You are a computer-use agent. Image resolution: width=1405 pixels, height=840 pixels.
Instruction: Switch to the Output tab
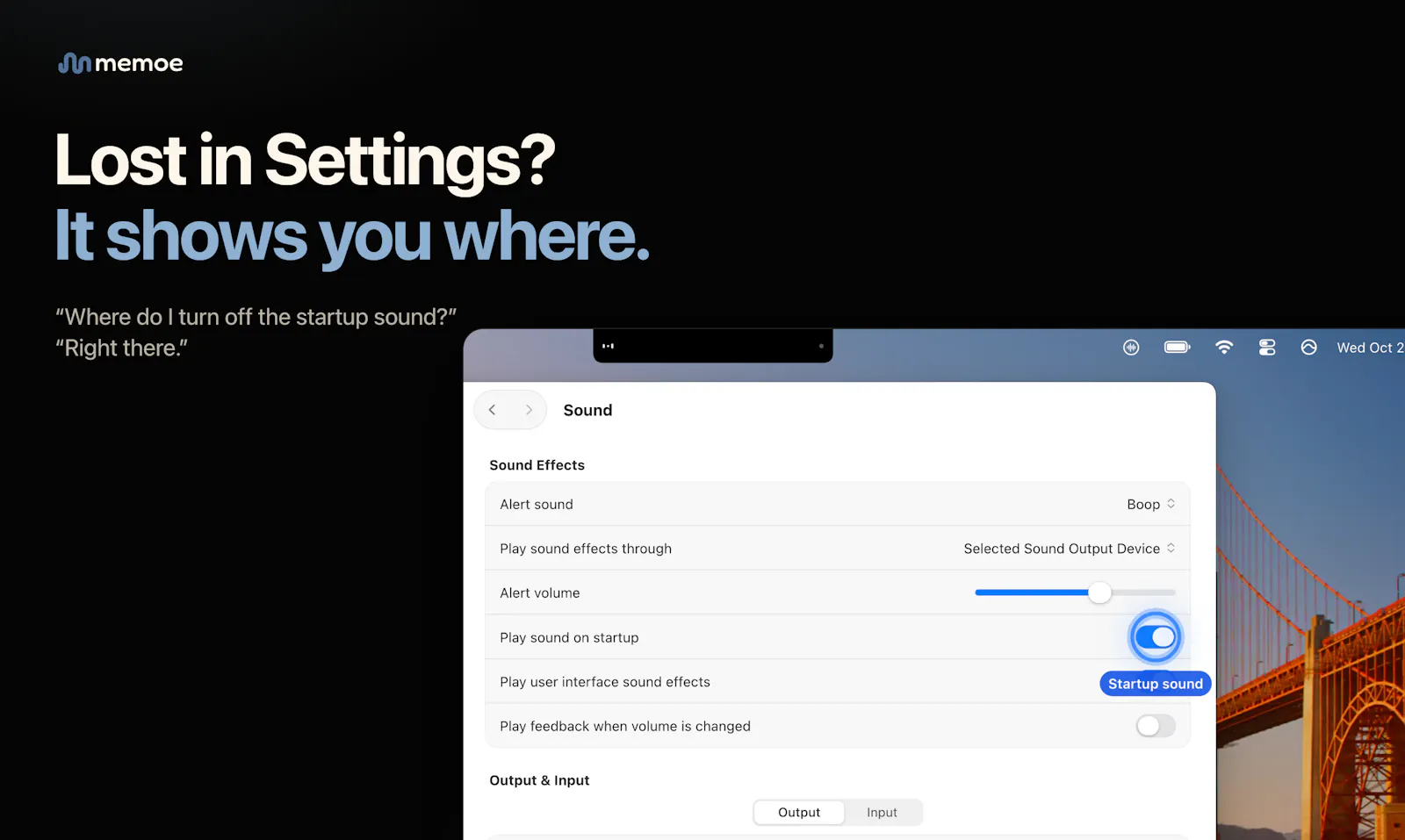pos(799,813)
